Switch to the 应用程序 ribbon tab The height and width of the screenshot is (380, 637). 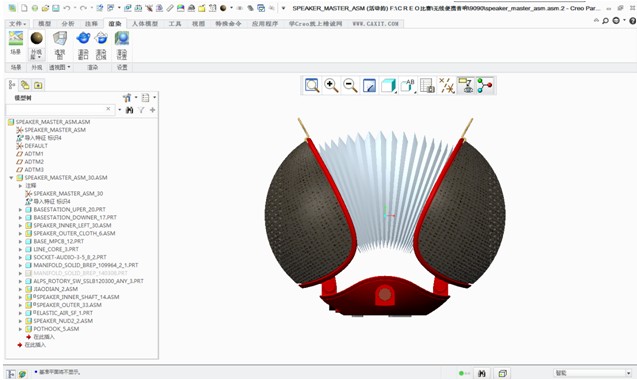click(x=265, y=24)
